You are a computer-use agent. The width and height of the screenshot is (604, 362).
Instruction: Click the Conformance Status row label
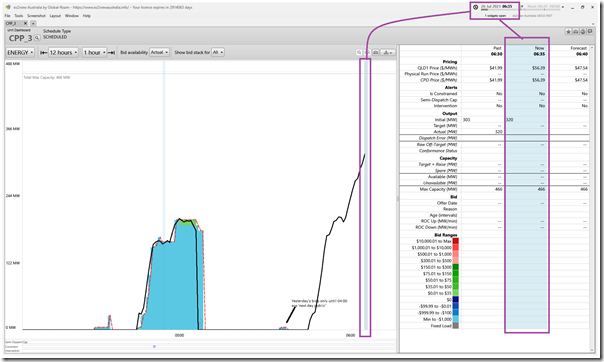pos(438,151)
